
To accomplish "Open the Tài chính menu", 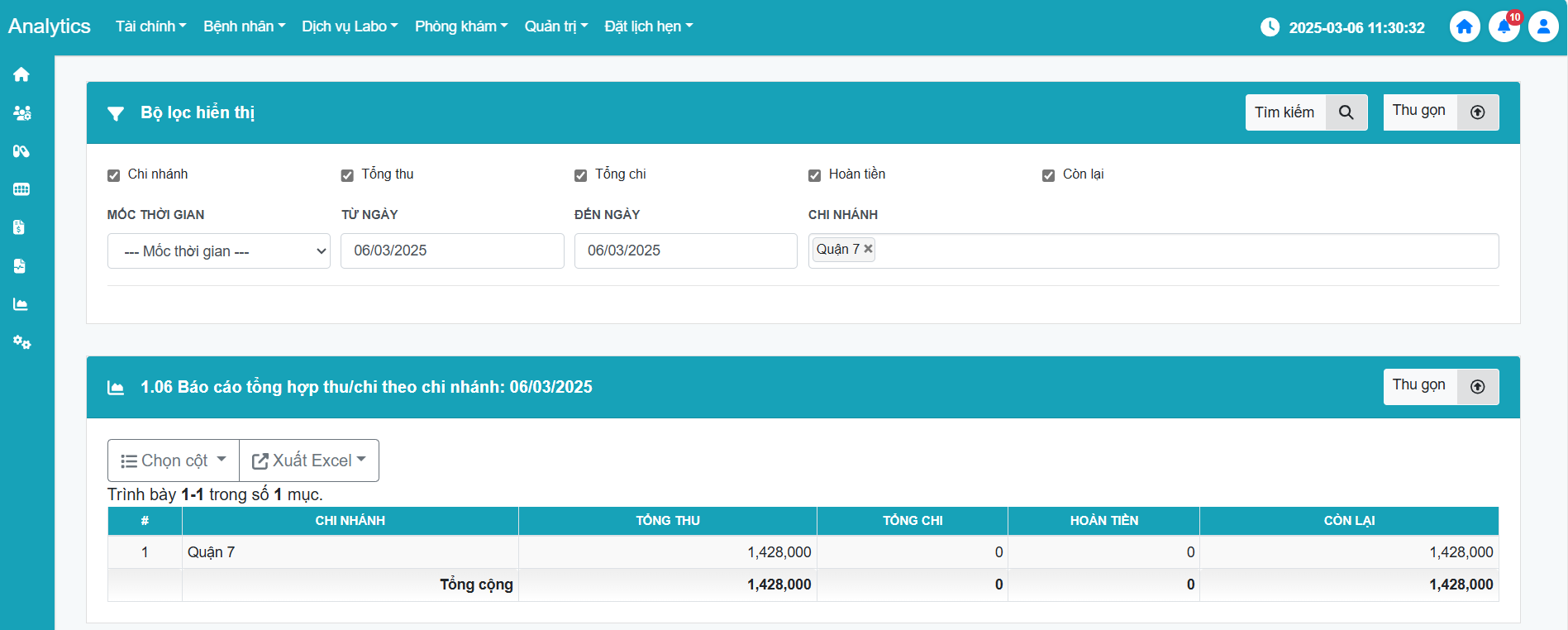I will pos(150,26).
